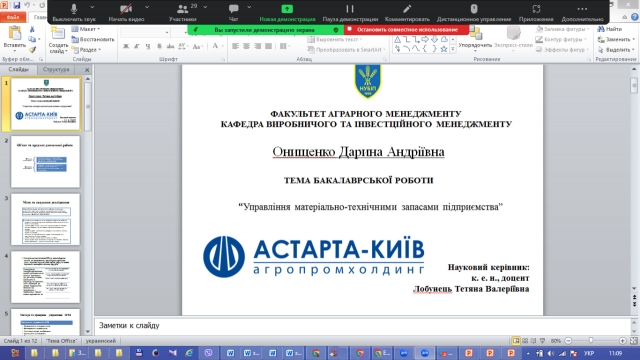This screenshot has width=640, height=360.
Task: Align text right
Action: (258, 46)
